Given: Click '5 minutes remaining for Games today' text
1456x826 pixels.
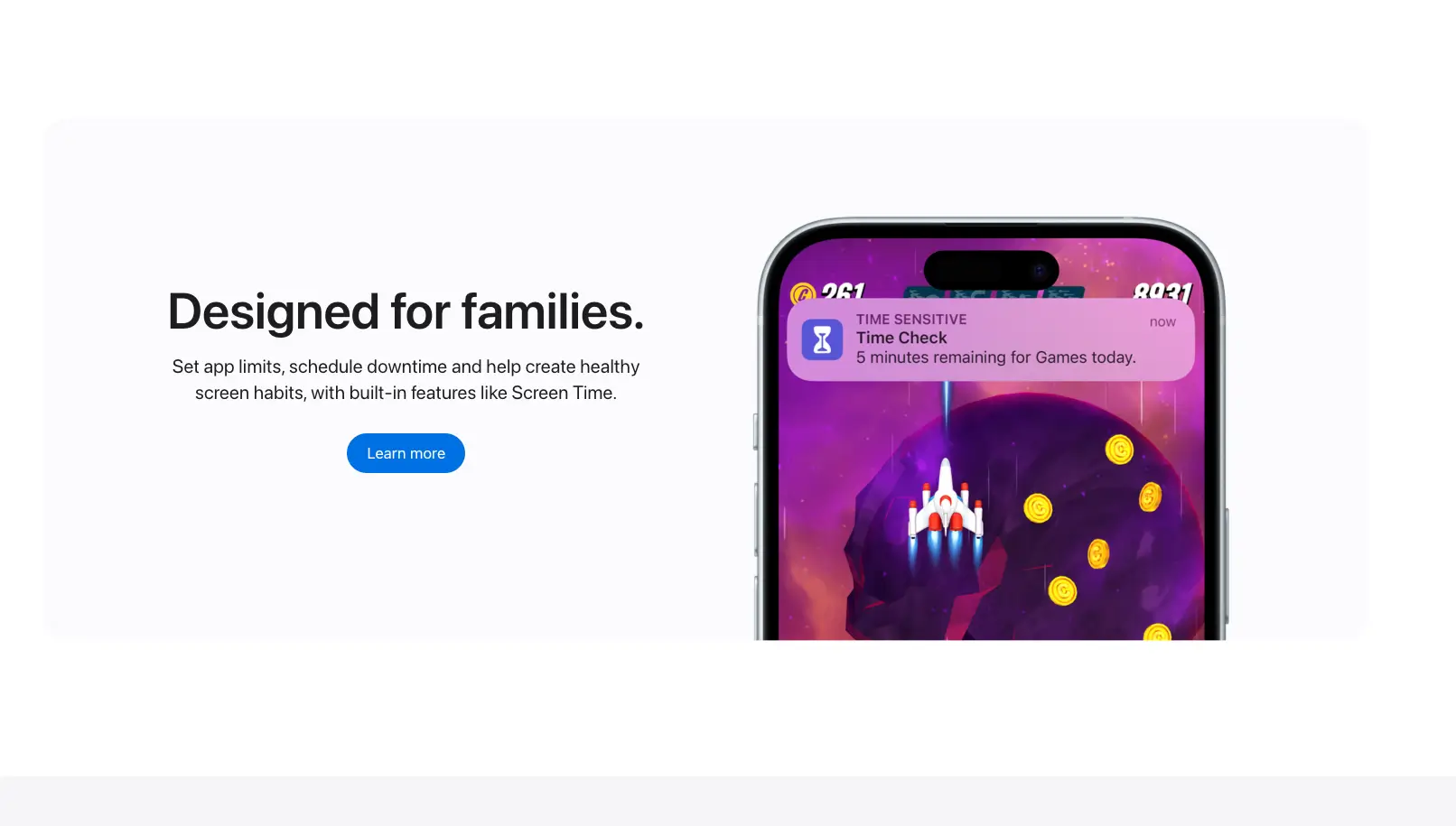Looking at the screenshot, I should click(995, 357).
